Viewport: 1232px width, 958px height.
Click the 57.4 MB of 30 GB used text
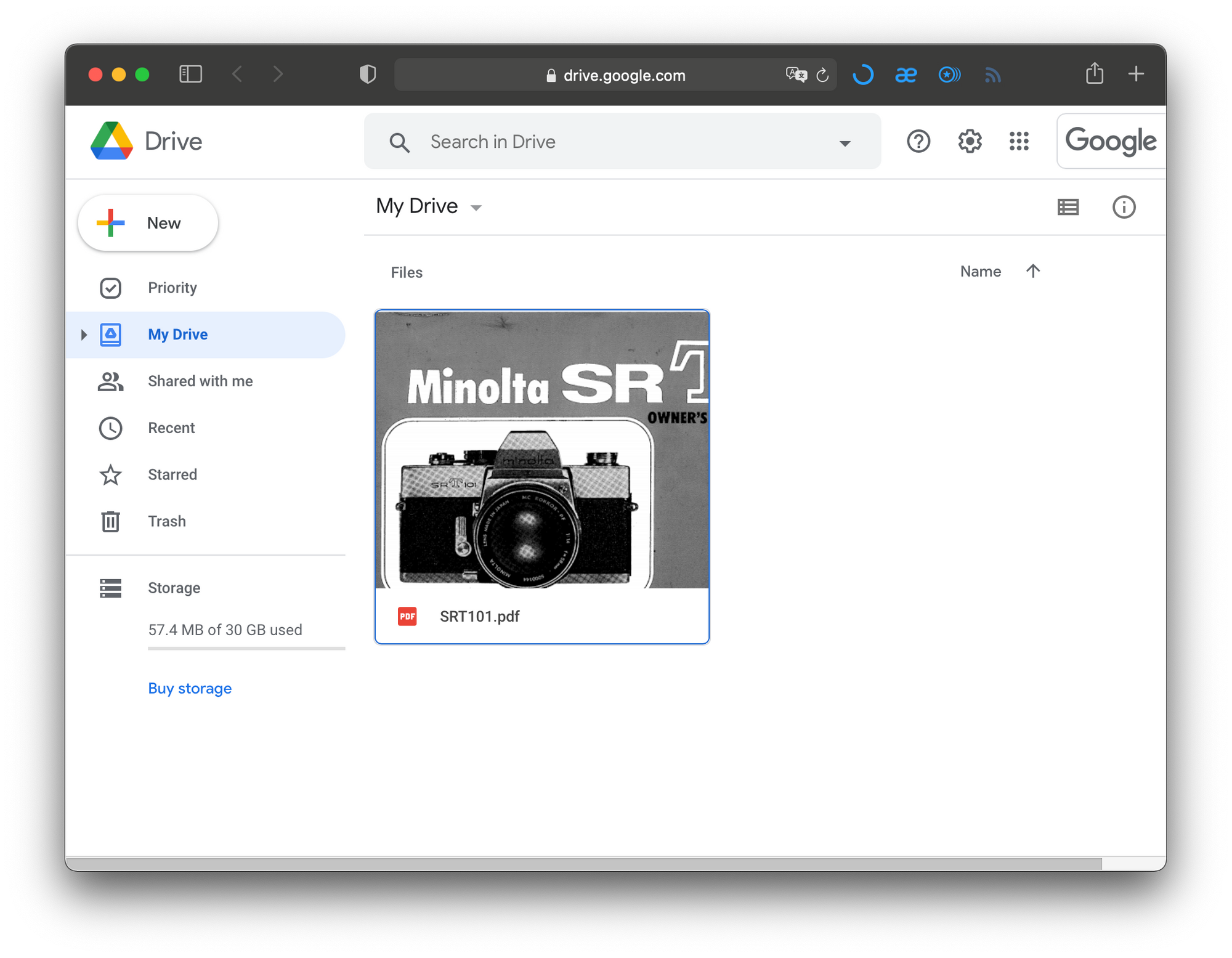225,630
